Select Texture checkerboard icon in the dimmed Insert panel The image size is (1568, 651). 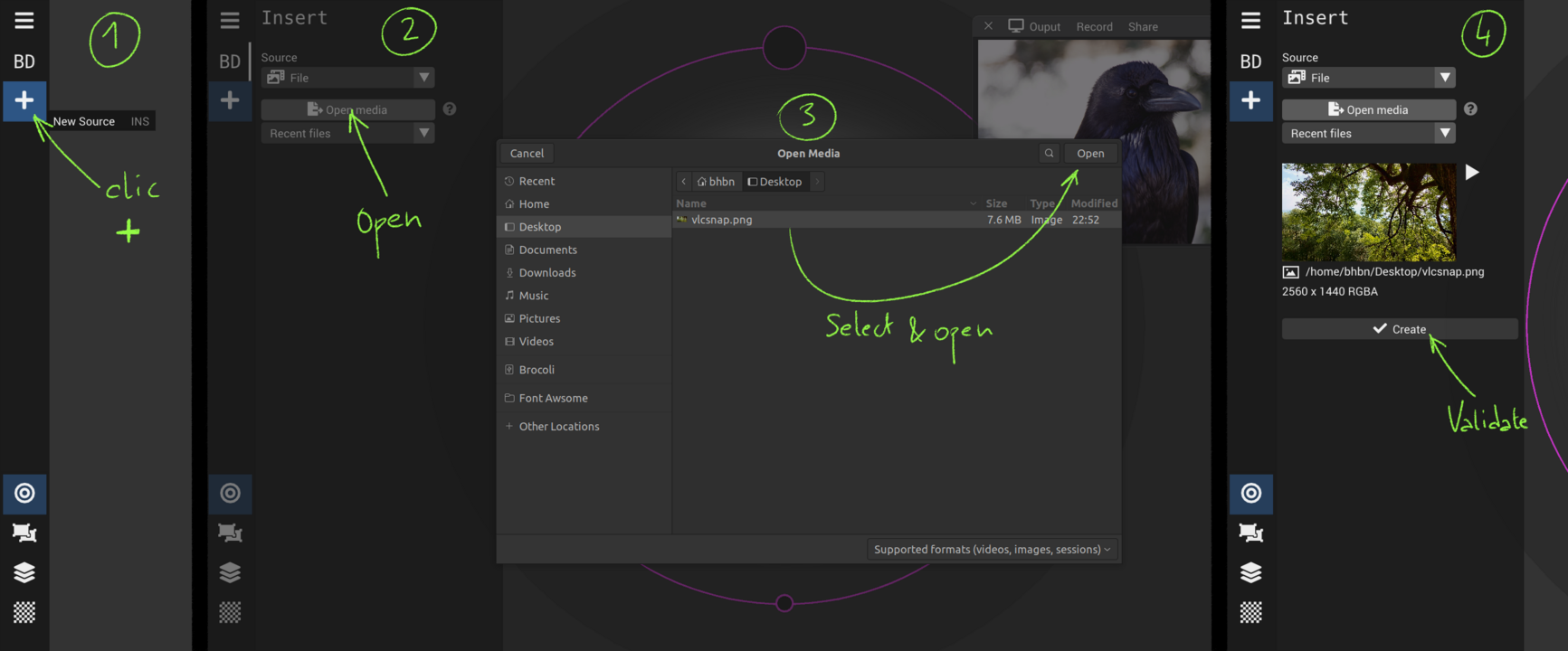(x=230, y=612)
